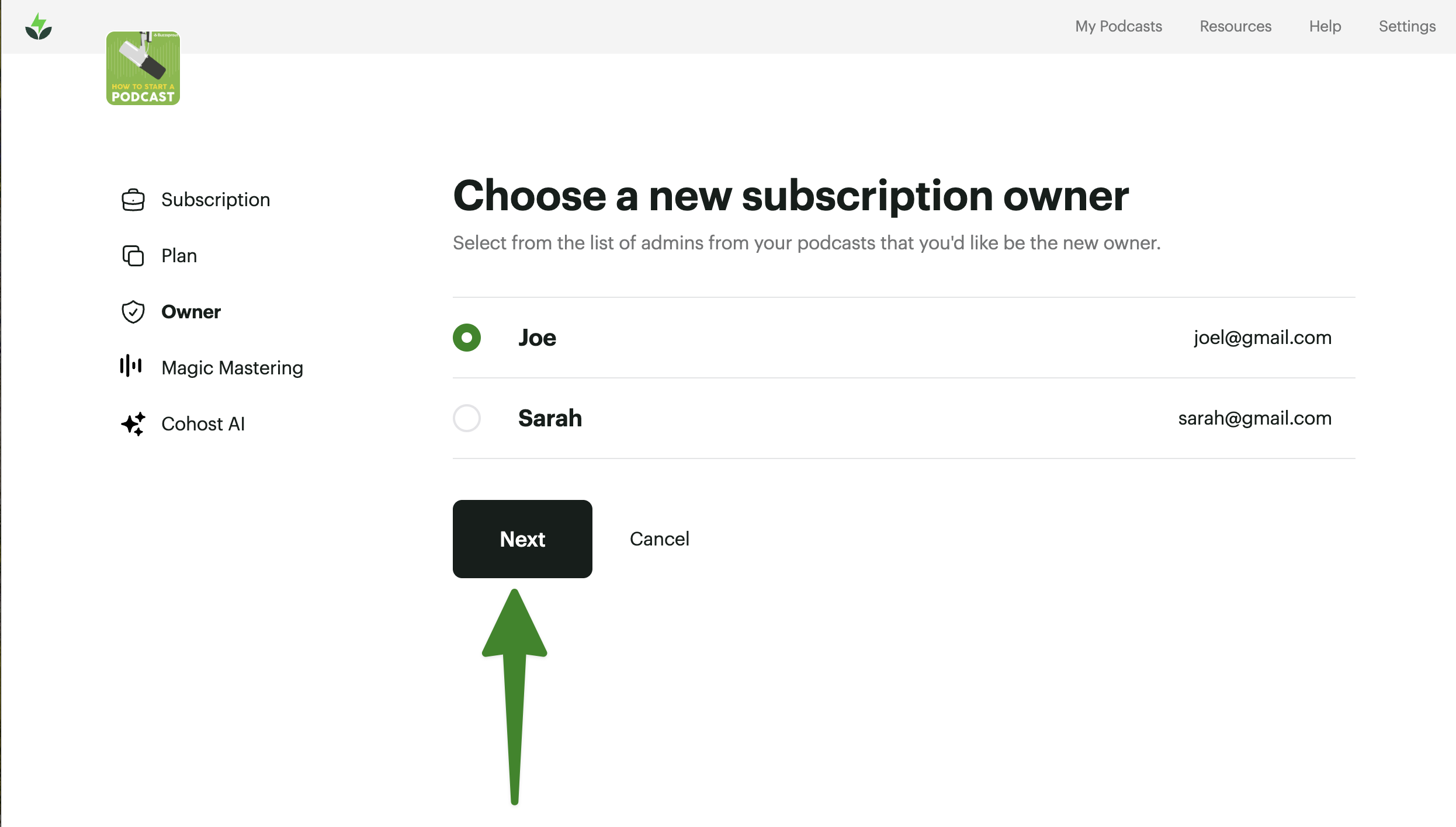Click the joel@gmail.com email address
This screenshot has height=827, width=1456.
[1262, 338]
